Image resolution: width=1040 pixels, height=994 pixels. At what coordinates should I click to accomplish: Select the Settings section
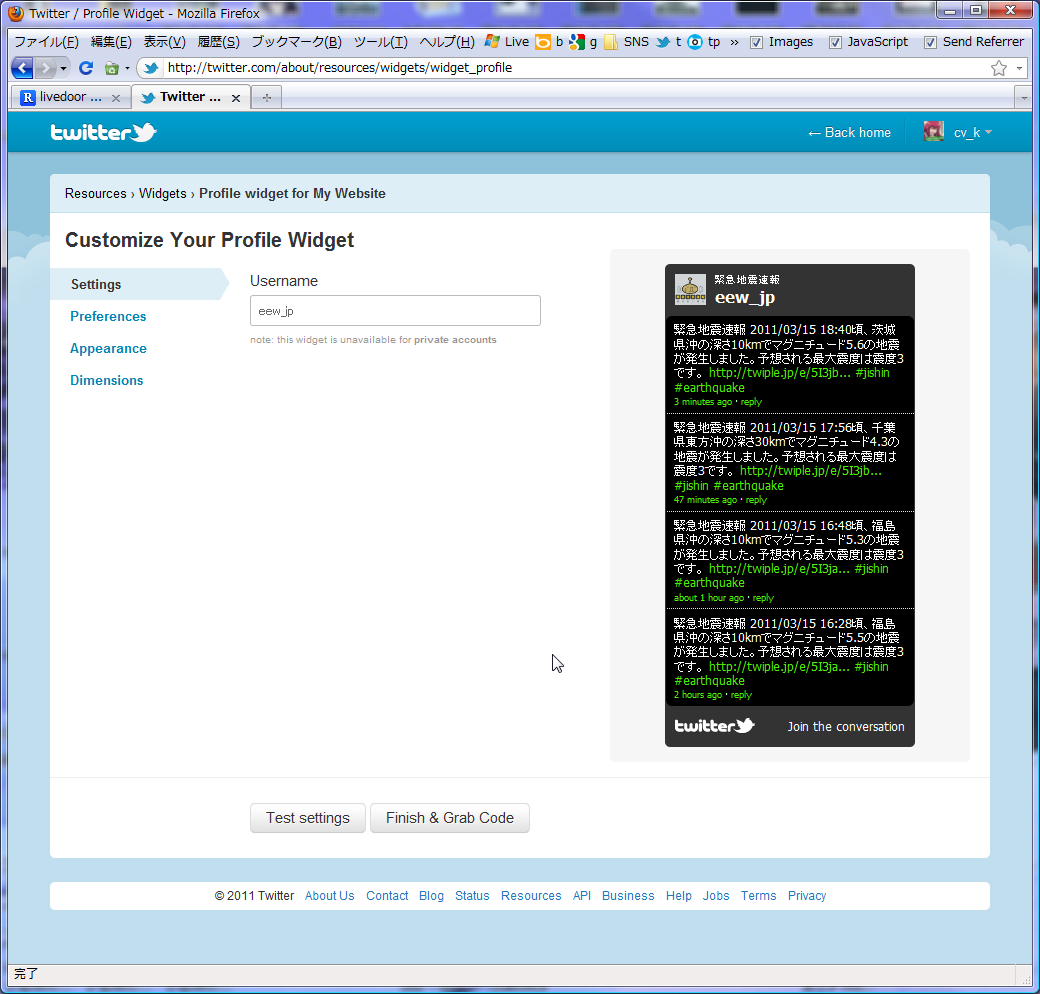(x=96, y=284)
